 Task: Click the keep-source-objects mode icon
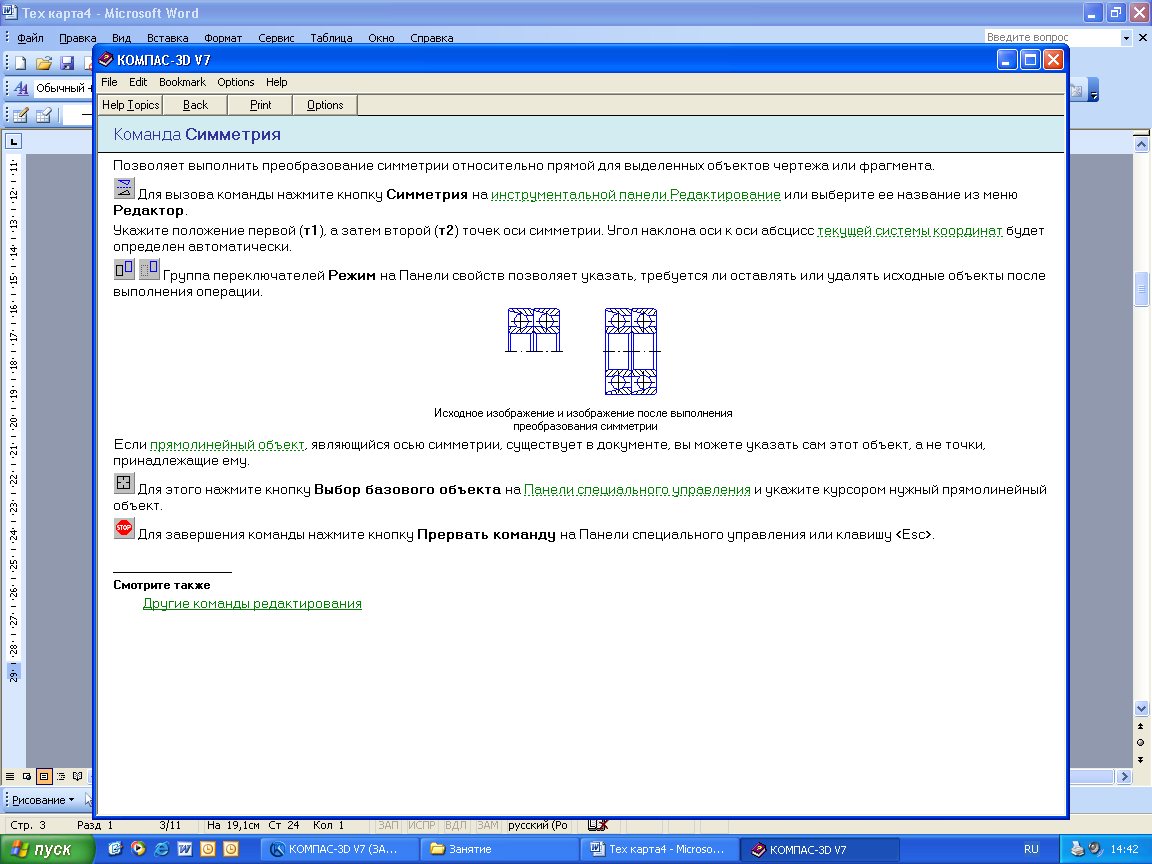click(x=124, y=270)
